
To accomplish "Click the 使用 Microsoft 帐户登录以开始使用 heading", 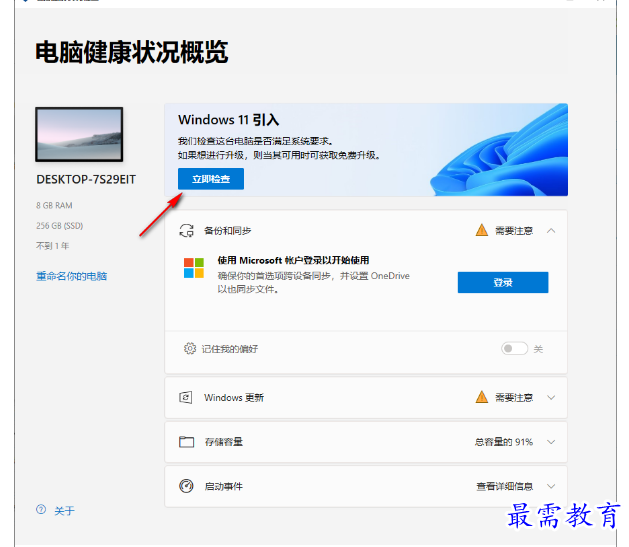I will tap(293, 260).
